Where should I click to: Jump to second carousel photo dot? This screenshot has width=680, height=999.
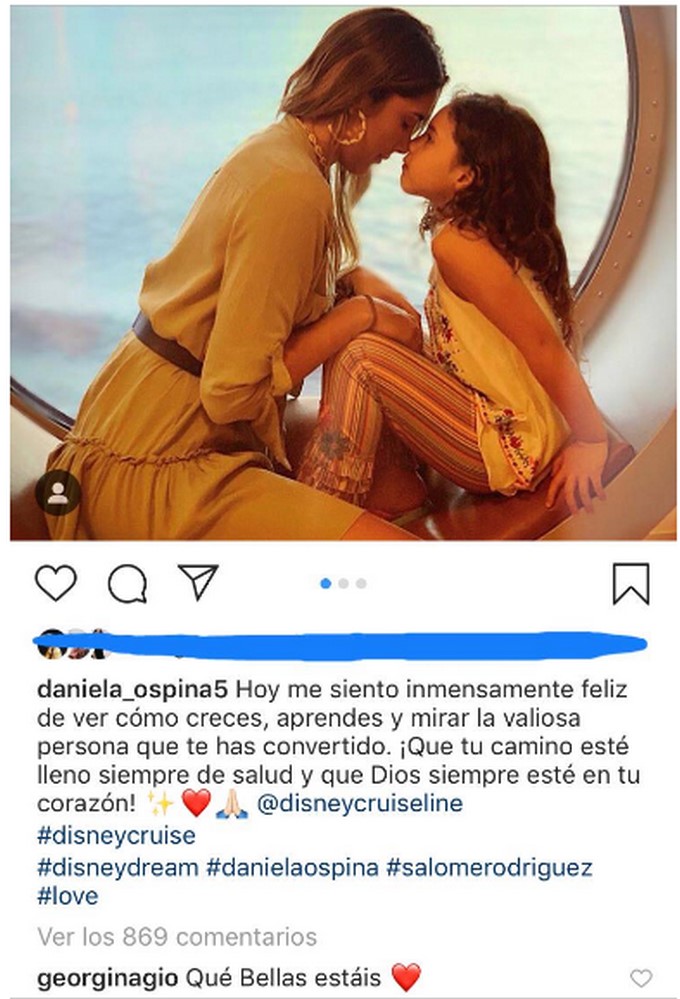point(344,583)
